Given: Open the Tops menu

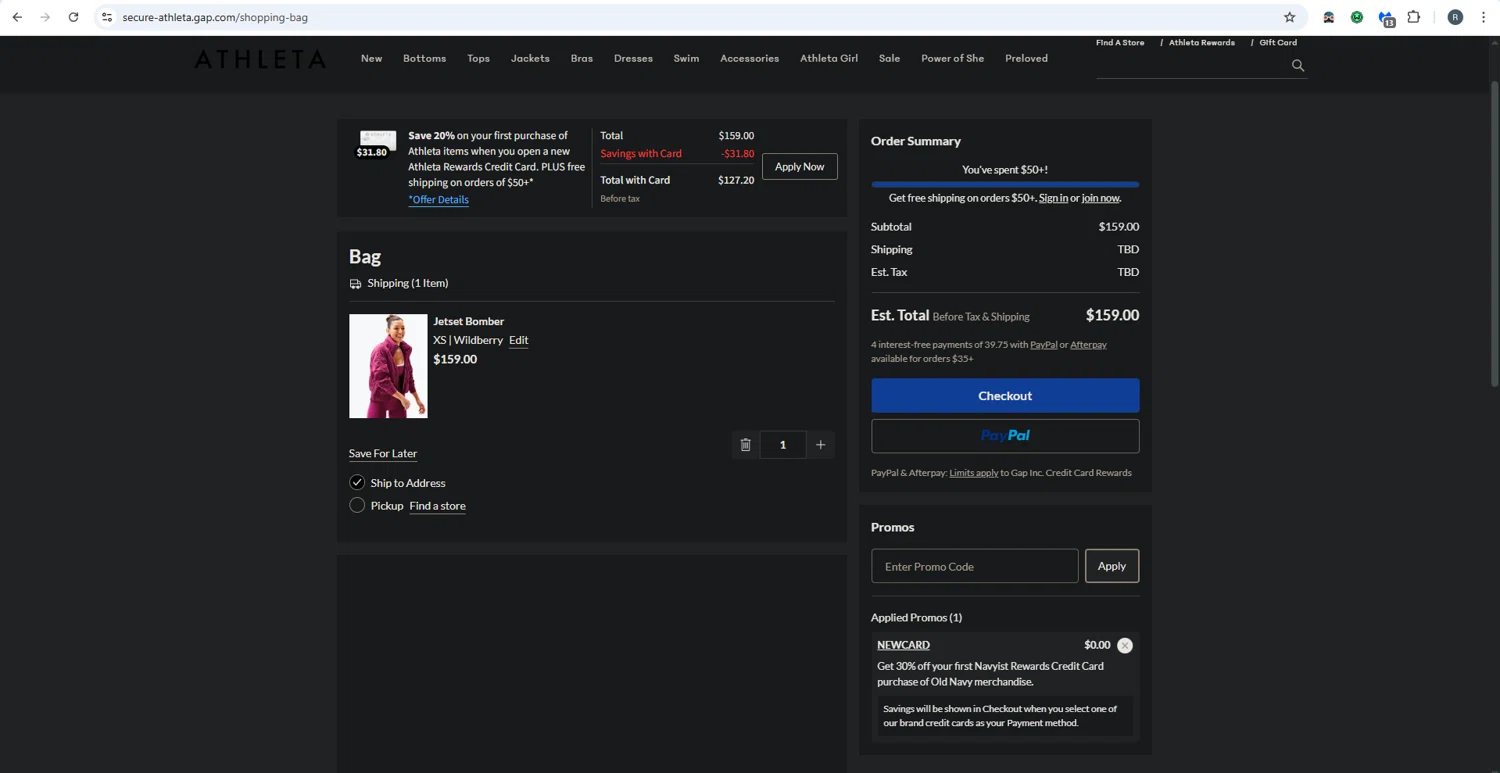Looking at the screenshot, I should click(478, 58).
